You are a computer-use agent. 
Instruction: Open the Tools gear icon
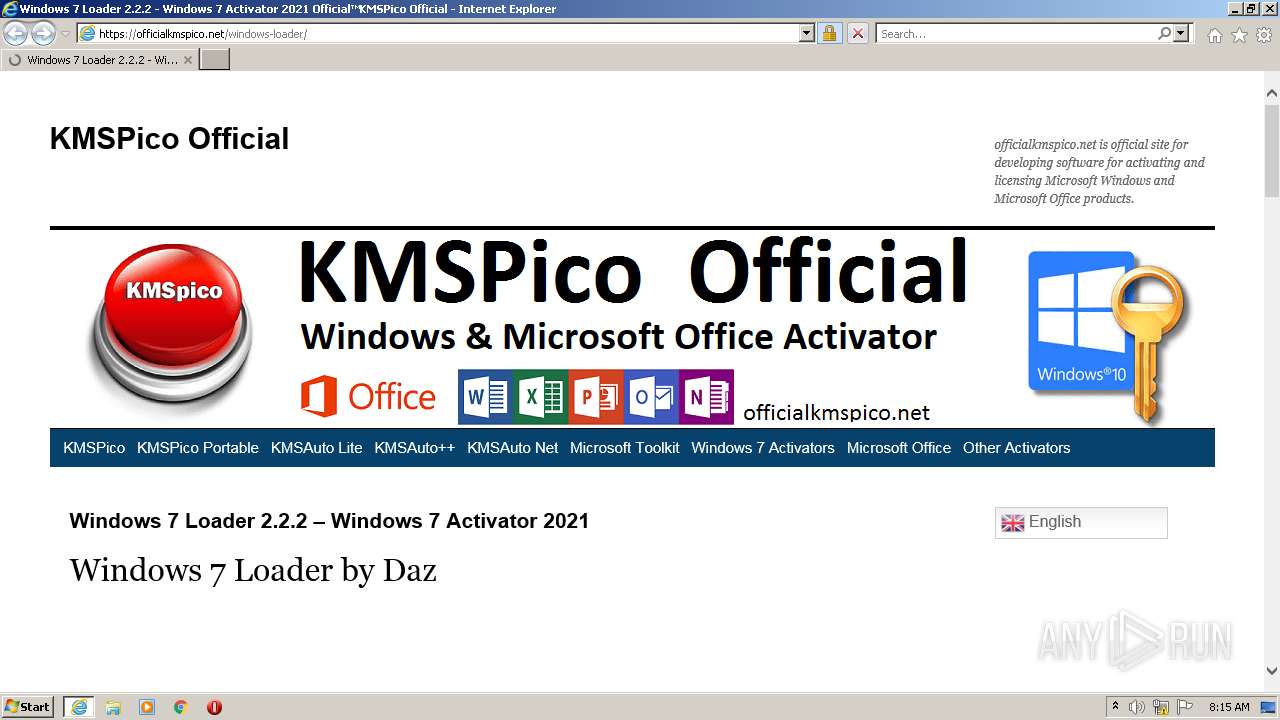coord(1264,35)
